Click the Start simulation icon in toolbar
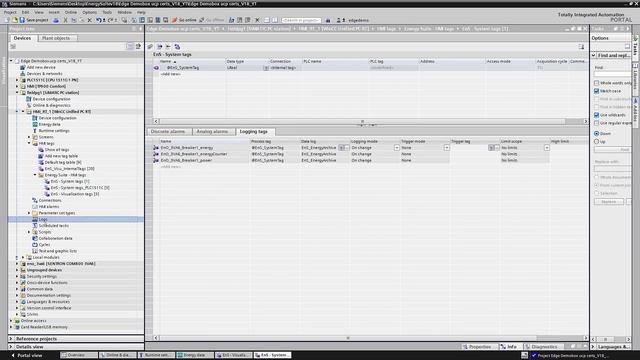 158,20
